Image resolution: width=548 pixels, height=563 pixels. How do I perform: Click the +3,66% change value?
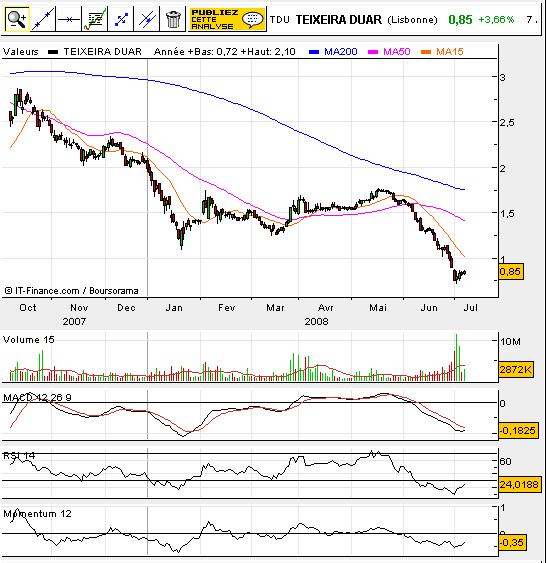click(496, 19)
